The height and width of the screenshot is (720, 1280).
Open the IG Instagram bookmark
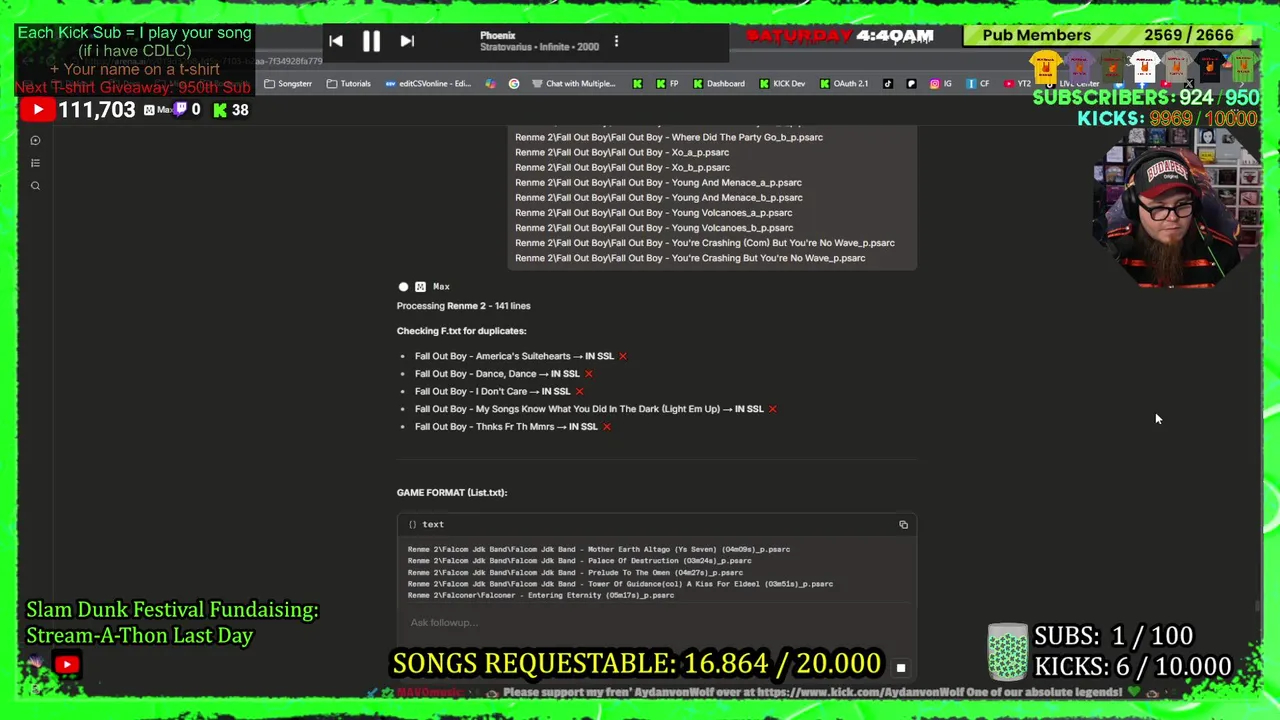pos(941,84)
